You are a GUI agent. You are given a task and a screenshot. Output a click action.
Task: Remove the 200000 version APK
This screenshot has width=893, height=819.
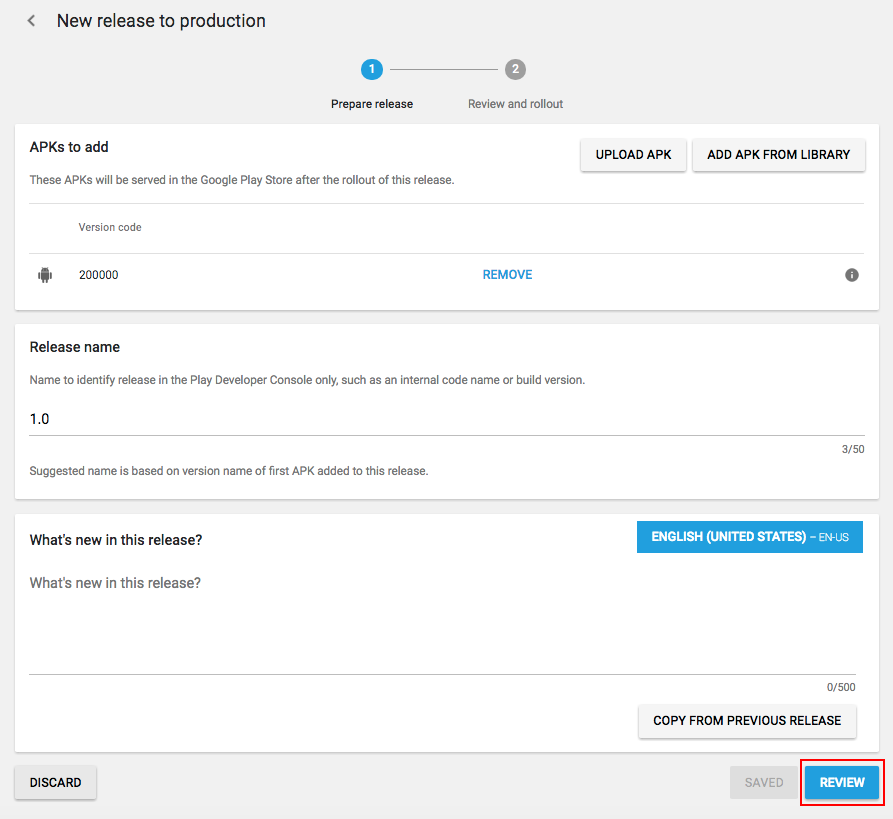click(x=507, y=275)
